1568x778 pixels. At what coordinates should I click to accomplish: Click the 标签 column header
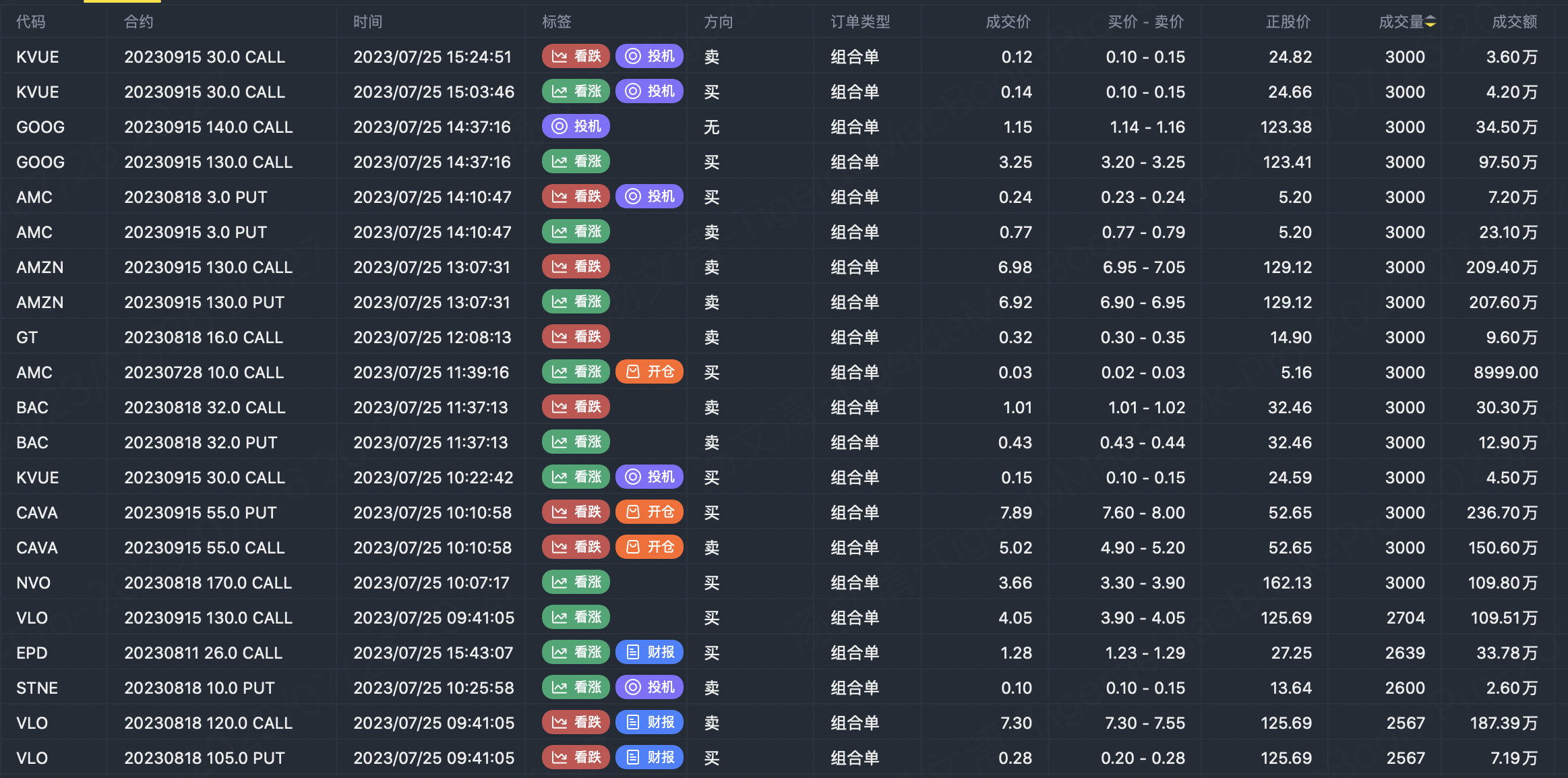557,22
